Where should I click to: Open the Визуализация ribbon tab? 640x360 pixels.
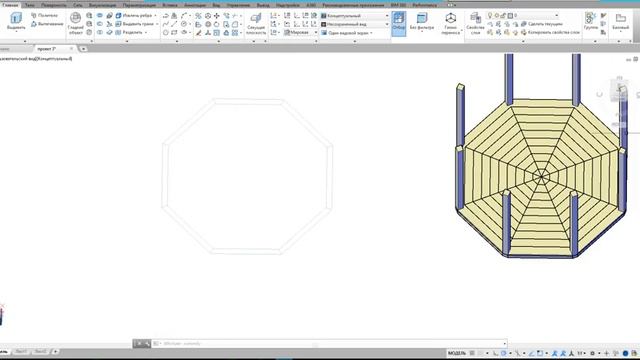click(x=102, y=5)
